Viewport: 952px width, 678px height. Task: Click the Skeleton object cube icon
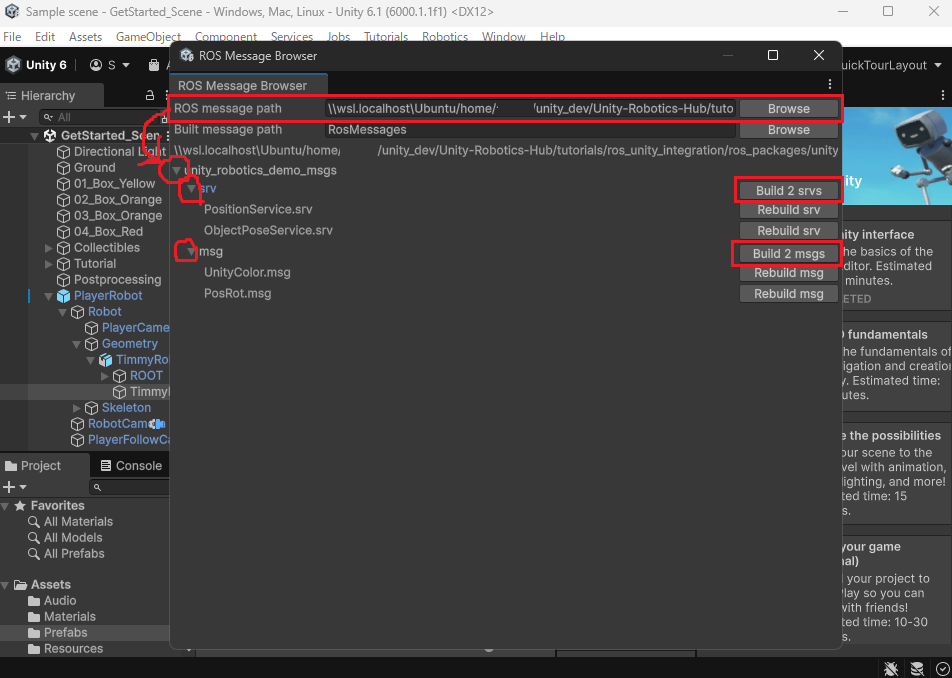pos(92,408)
